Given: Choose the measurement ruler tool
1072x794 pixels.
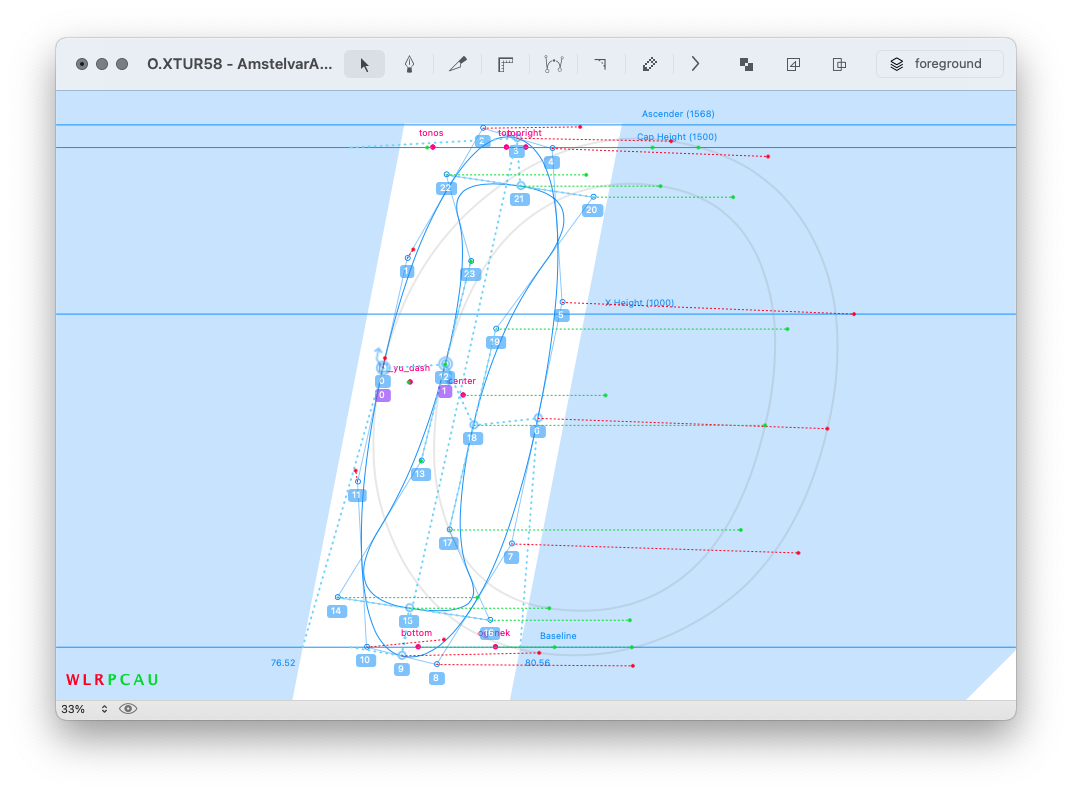Looking at the screenshot, I should (505, 64).
